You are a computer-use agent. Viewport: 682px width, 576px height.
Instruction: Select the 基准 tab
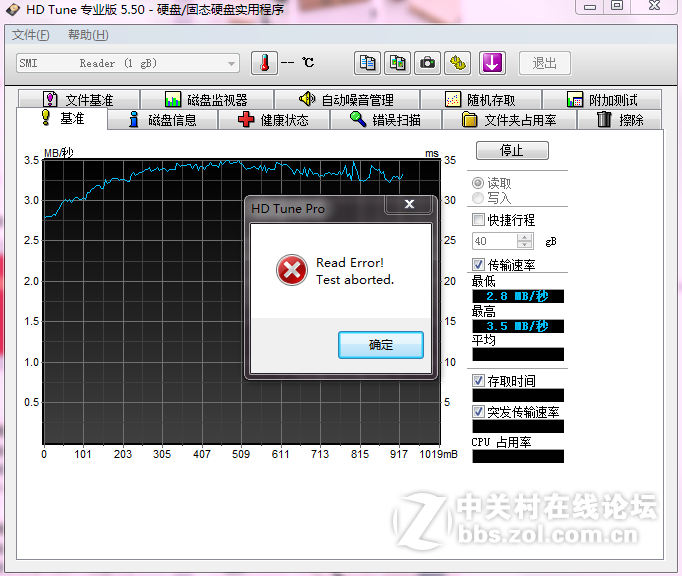click(62, 118)
